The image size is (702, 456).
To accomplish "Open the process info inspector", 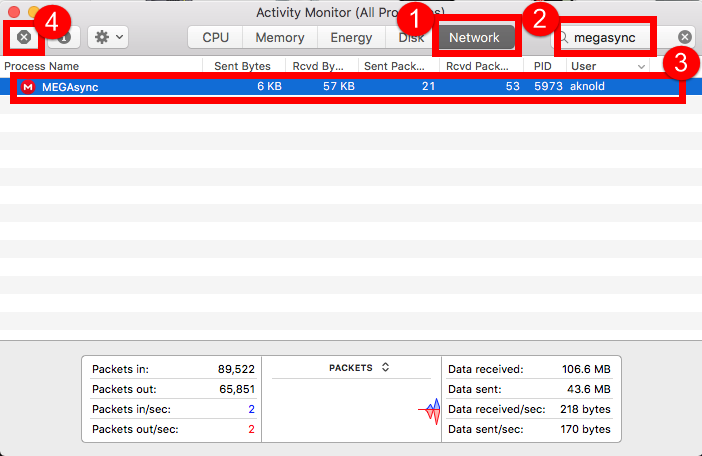I will click(63, 37).
